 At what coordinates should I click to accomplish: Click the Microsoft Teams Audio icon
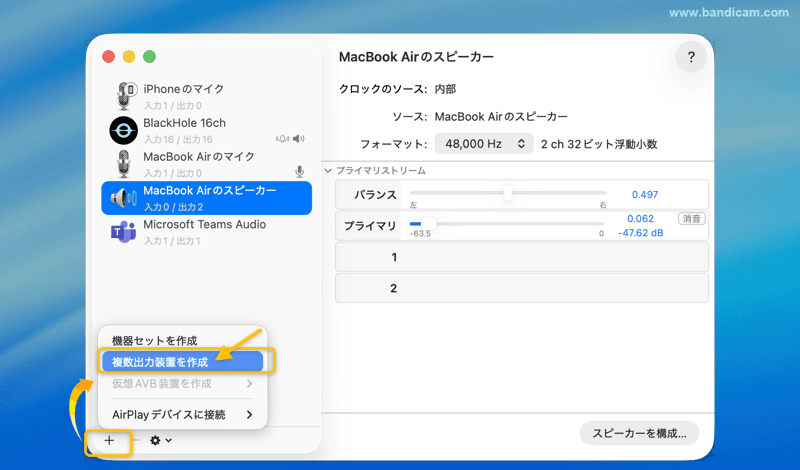click(x=123, y=232)
